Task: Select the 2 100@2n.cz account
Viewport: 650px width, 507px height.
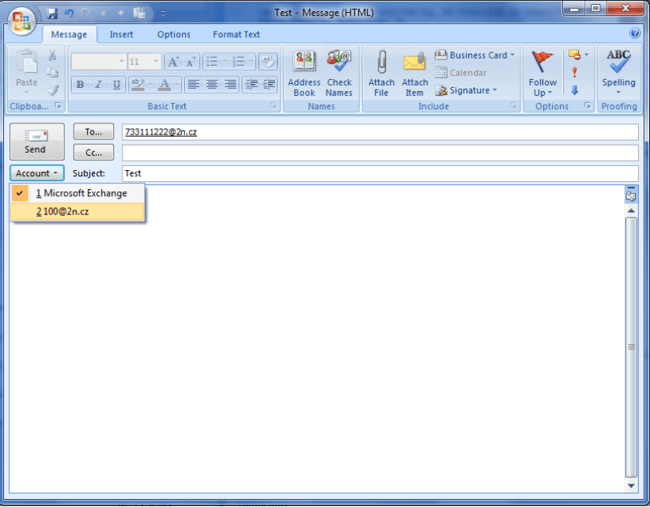Action: (78, 211)
